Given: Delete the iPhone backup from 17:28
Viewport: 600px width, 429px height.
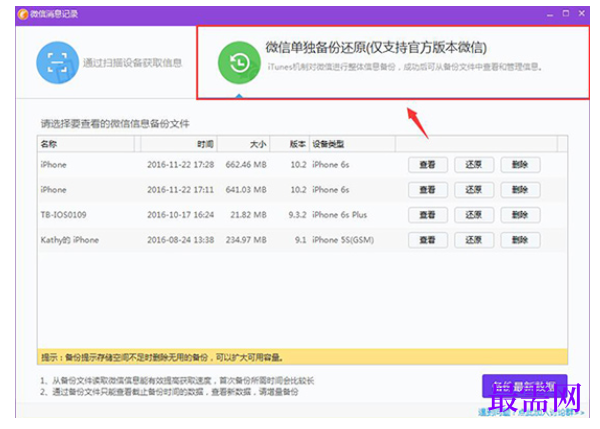Looking at the screenshot, I should 520,165.
